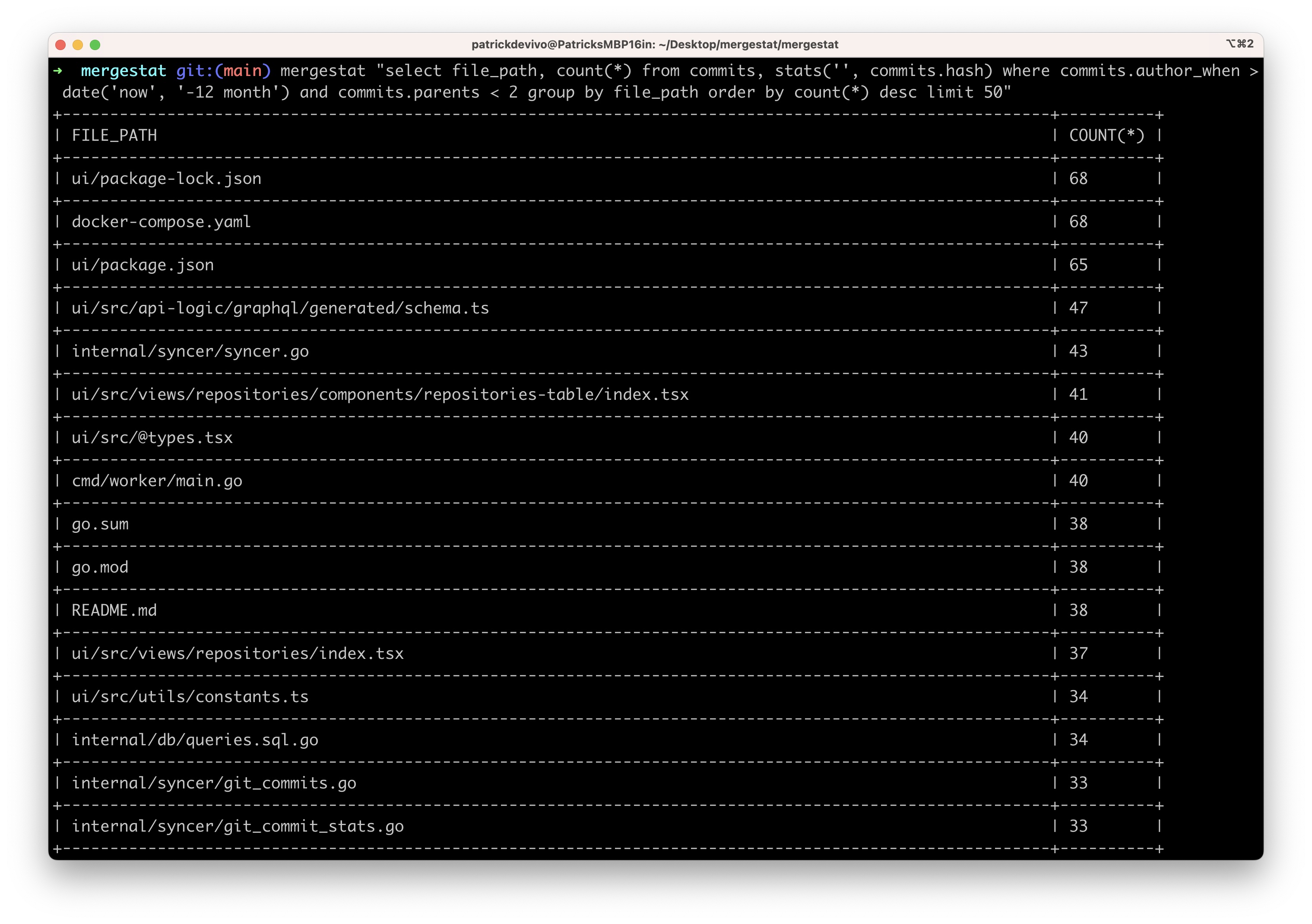Click the count 47 value
The height and width of the screenshot is (924, 1312).
tap(1078, 309)
